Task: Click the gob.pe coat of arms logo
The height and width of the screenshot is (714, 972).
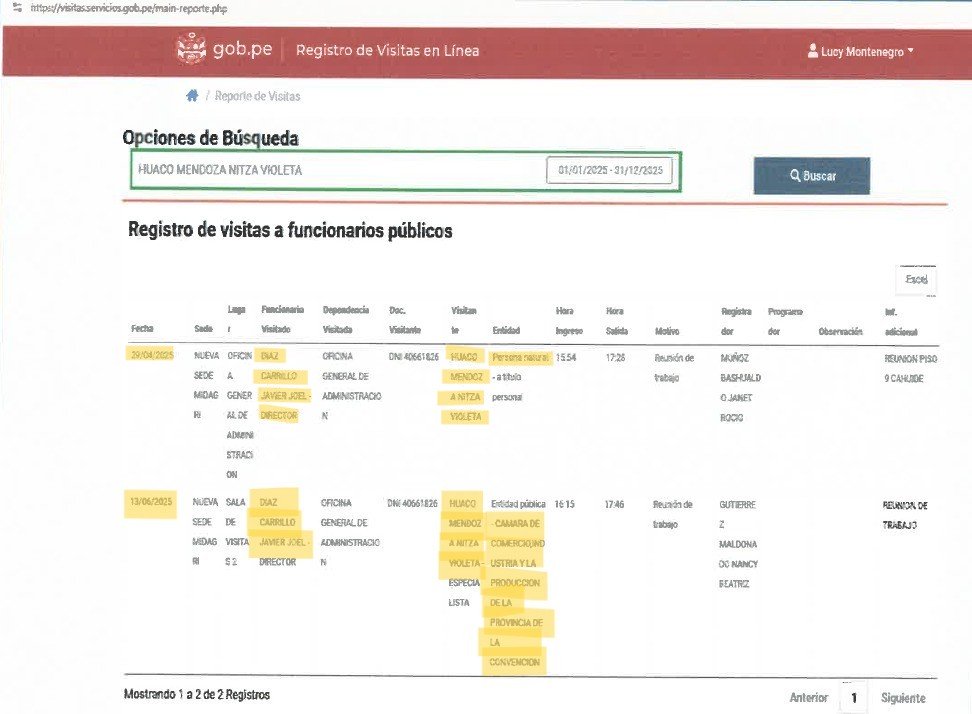Action: 190,49
